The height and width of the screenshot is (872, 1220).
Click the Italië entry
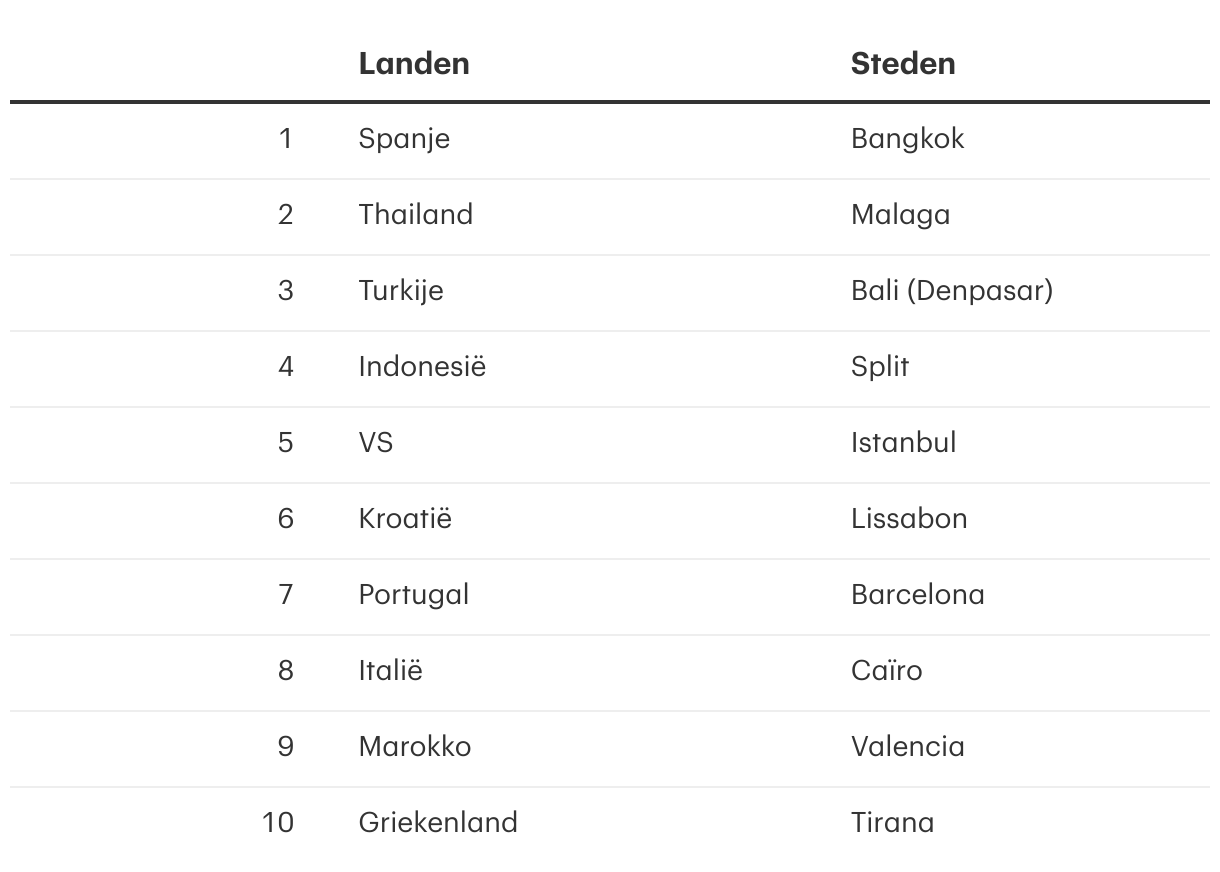[x=390, y=671]
